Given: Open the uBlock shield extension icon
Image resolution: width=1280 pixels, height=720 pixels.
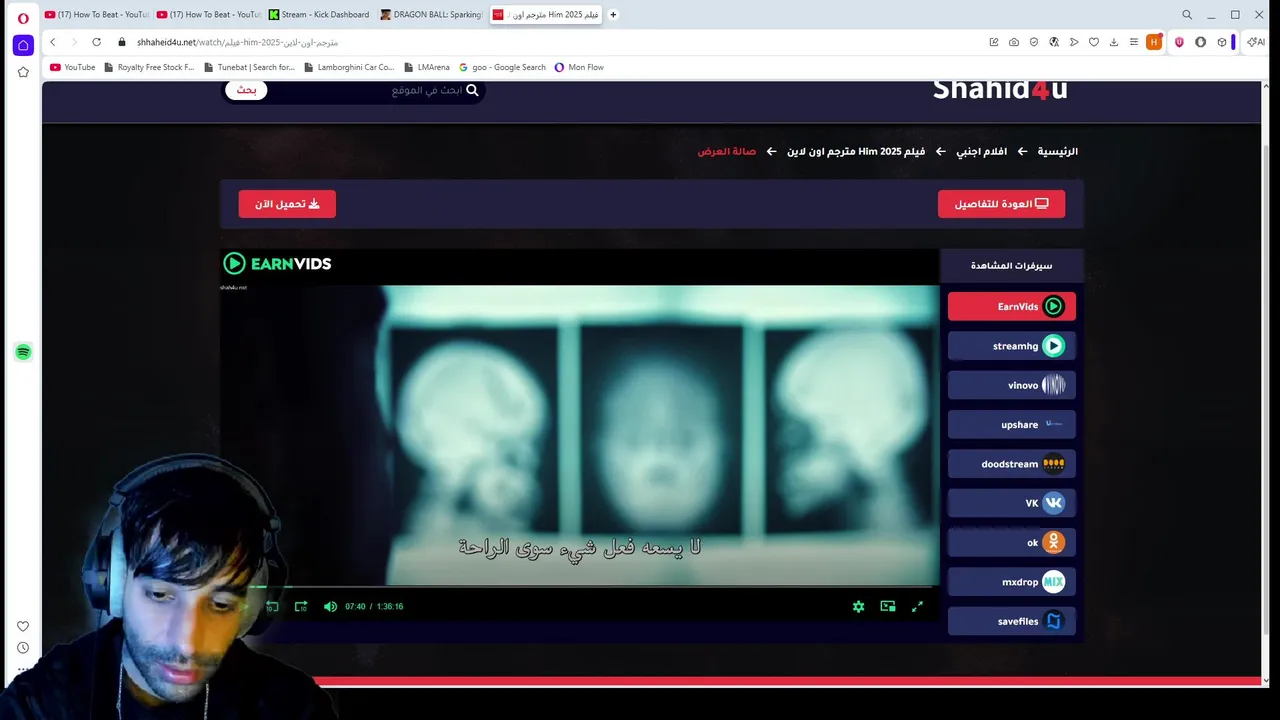Looking at the screenshot, I should [x=1179, y=42].
